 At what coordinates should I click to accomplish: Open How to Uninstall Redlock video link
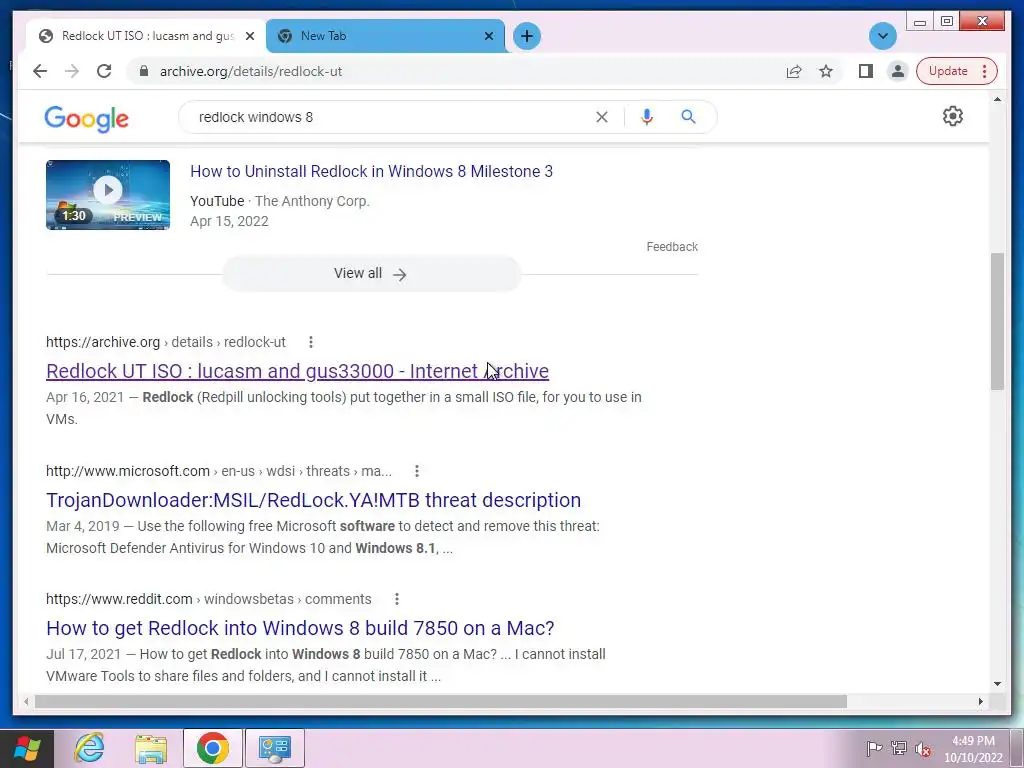coord(372,171)
